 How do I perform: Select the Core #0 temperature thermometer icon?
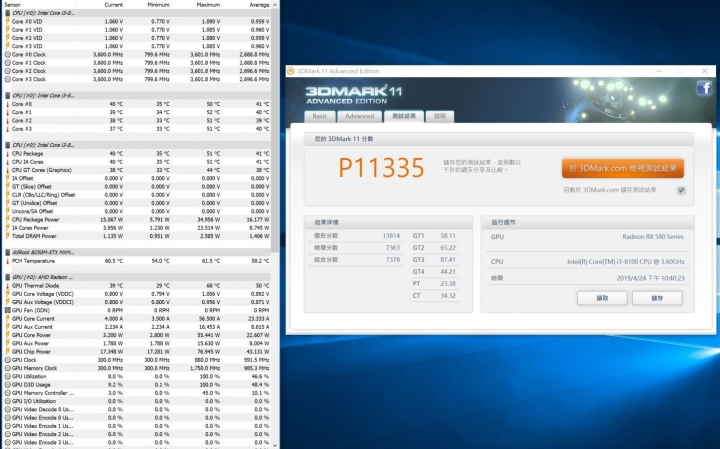[x=7, y=104]
